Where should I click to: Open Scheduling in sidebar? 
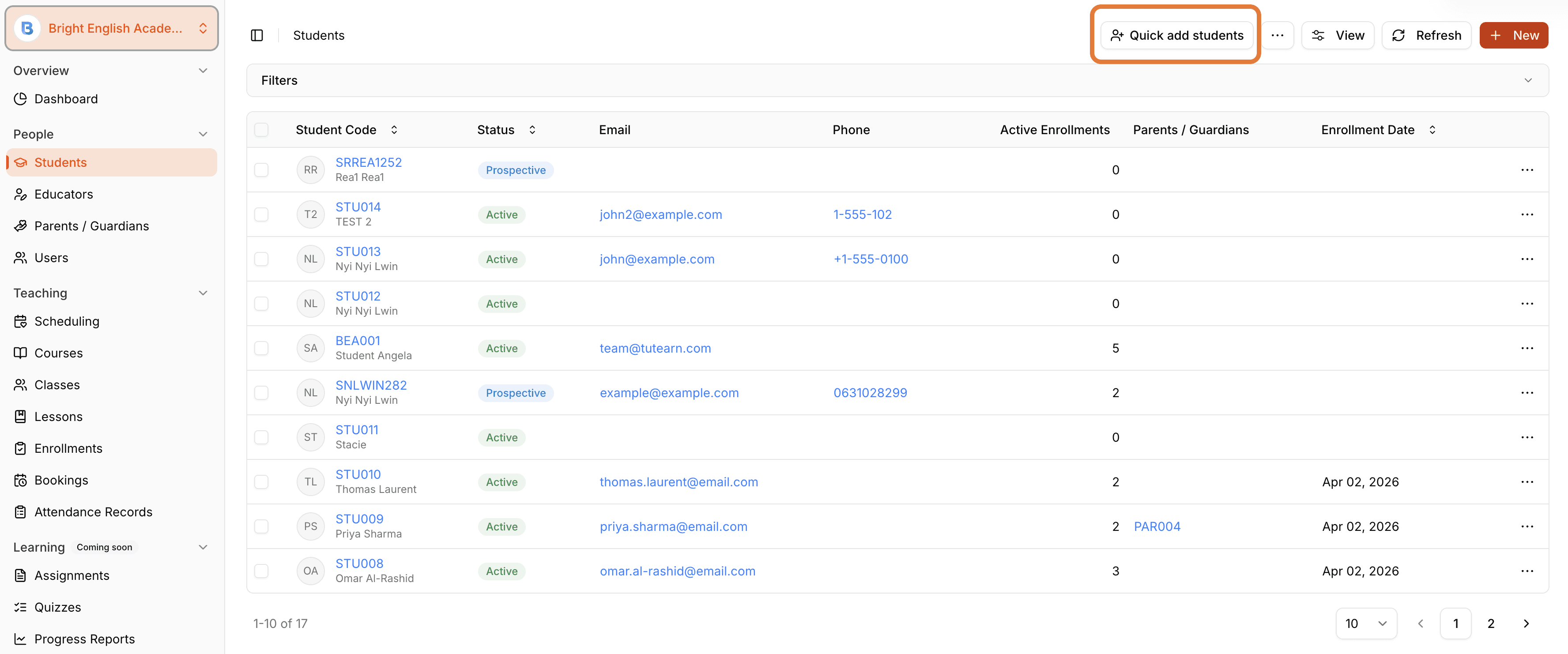[x=111, y=321]
